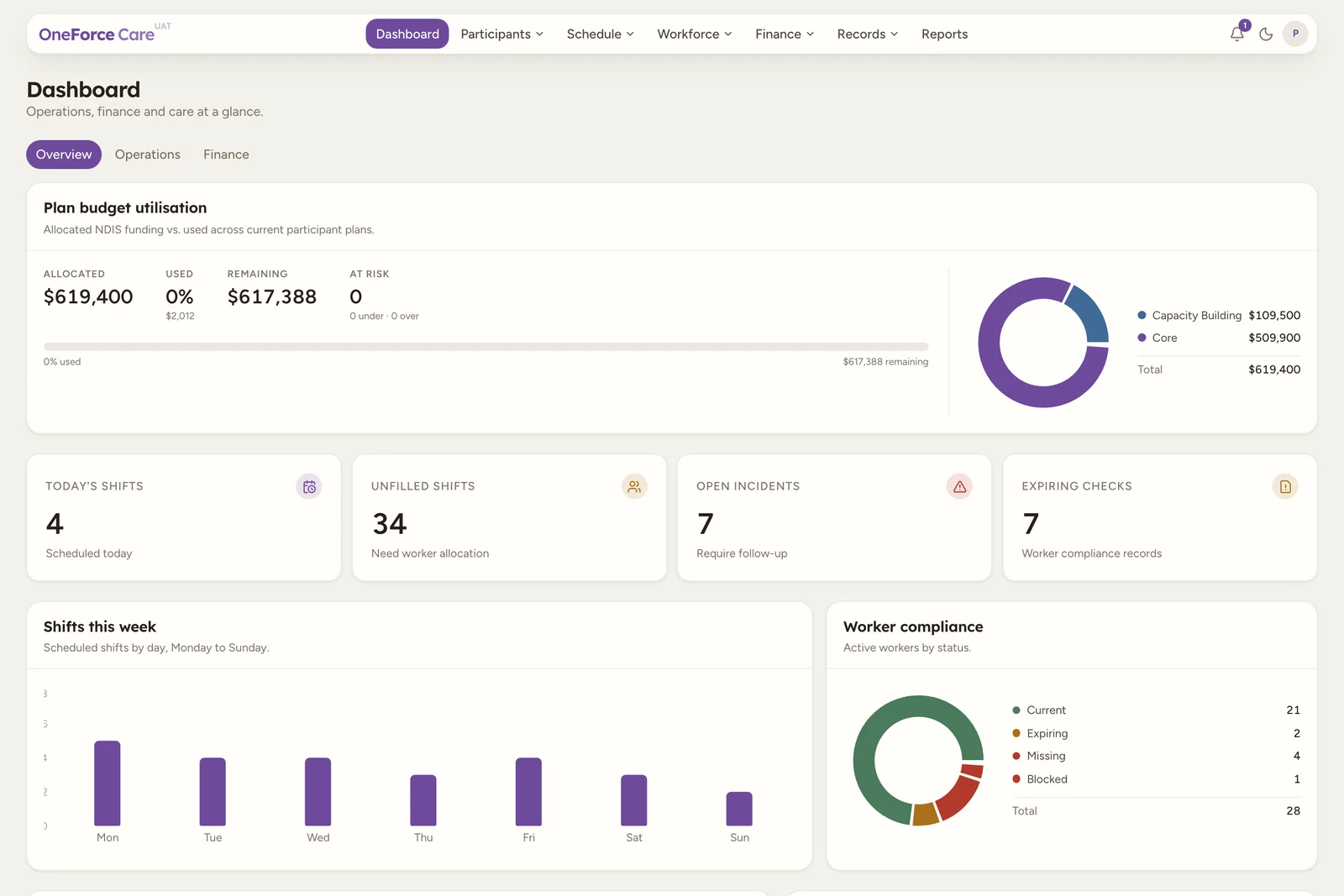Click the $509,900 Core amount
The width and height of the screenshot is (1344, 896).
coord(1274,338)
